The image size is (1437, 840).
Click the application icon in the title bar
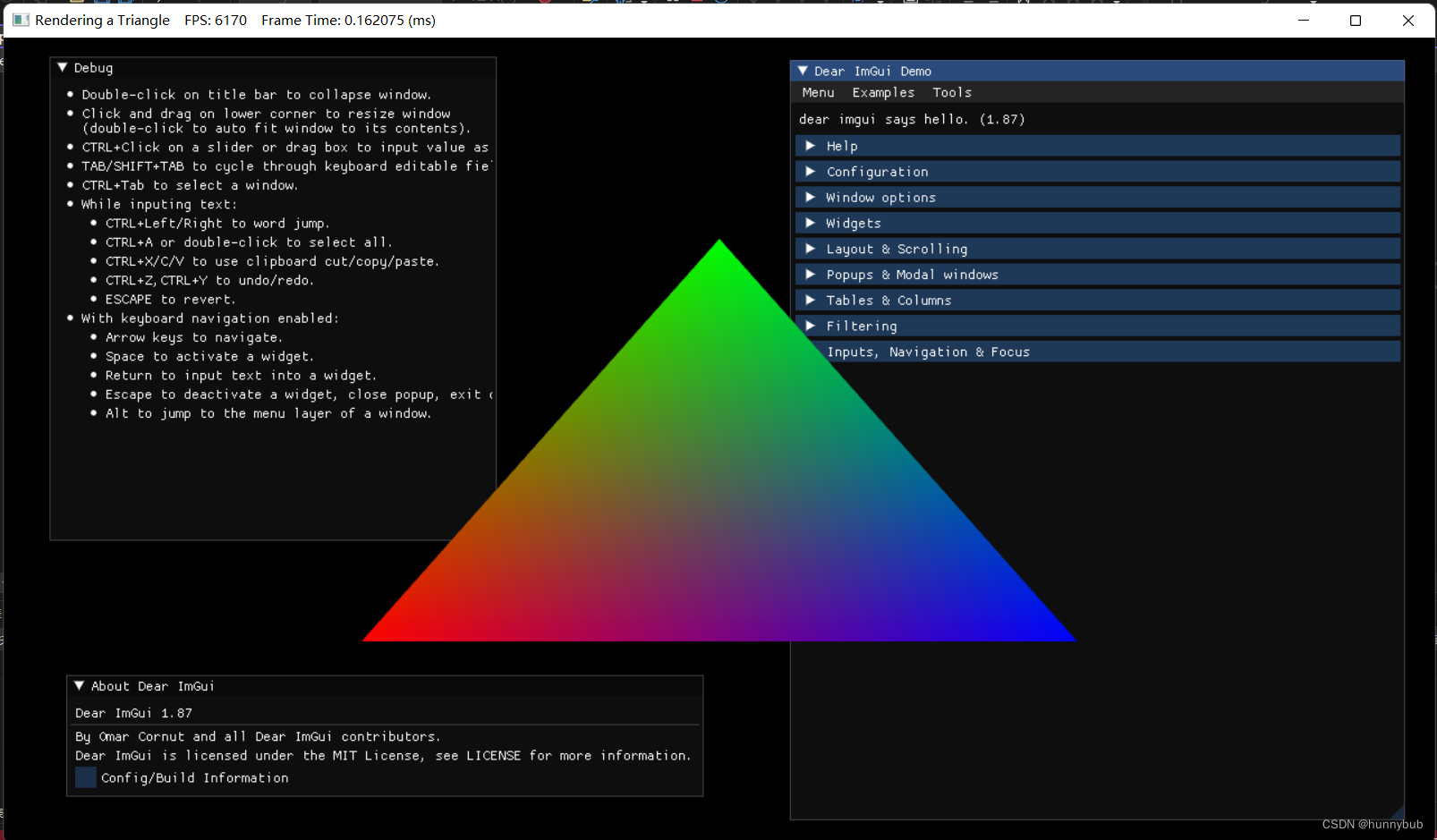tap(20, 20)
